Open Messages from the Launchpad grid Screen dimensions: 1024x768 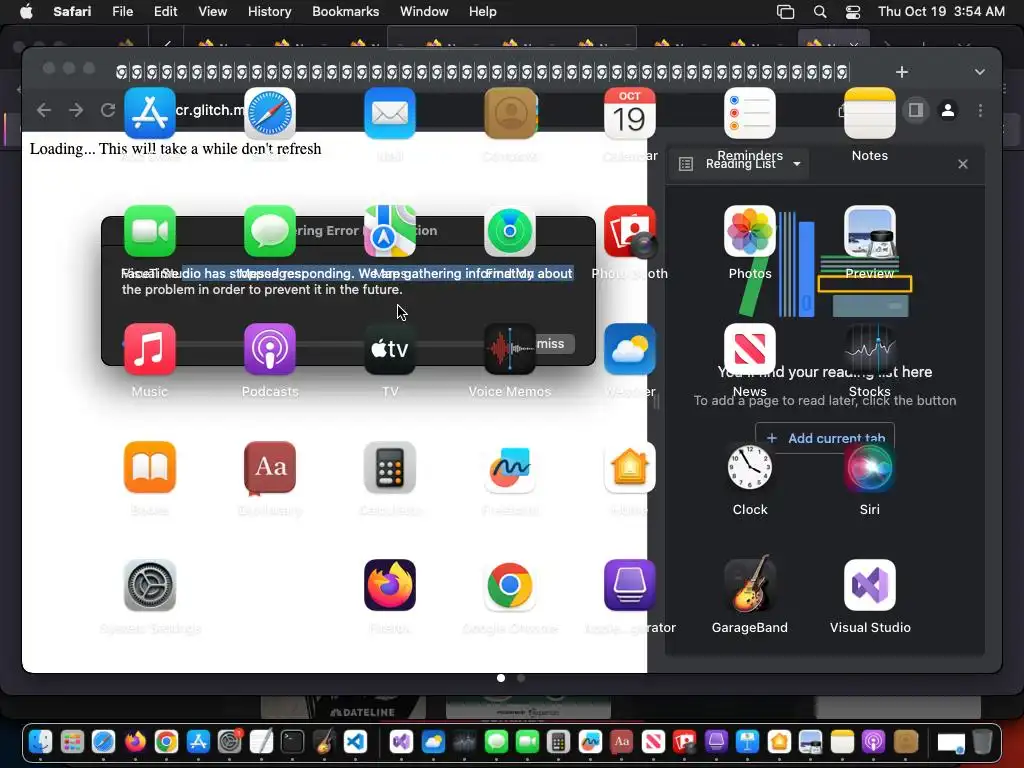pos(270,231)
